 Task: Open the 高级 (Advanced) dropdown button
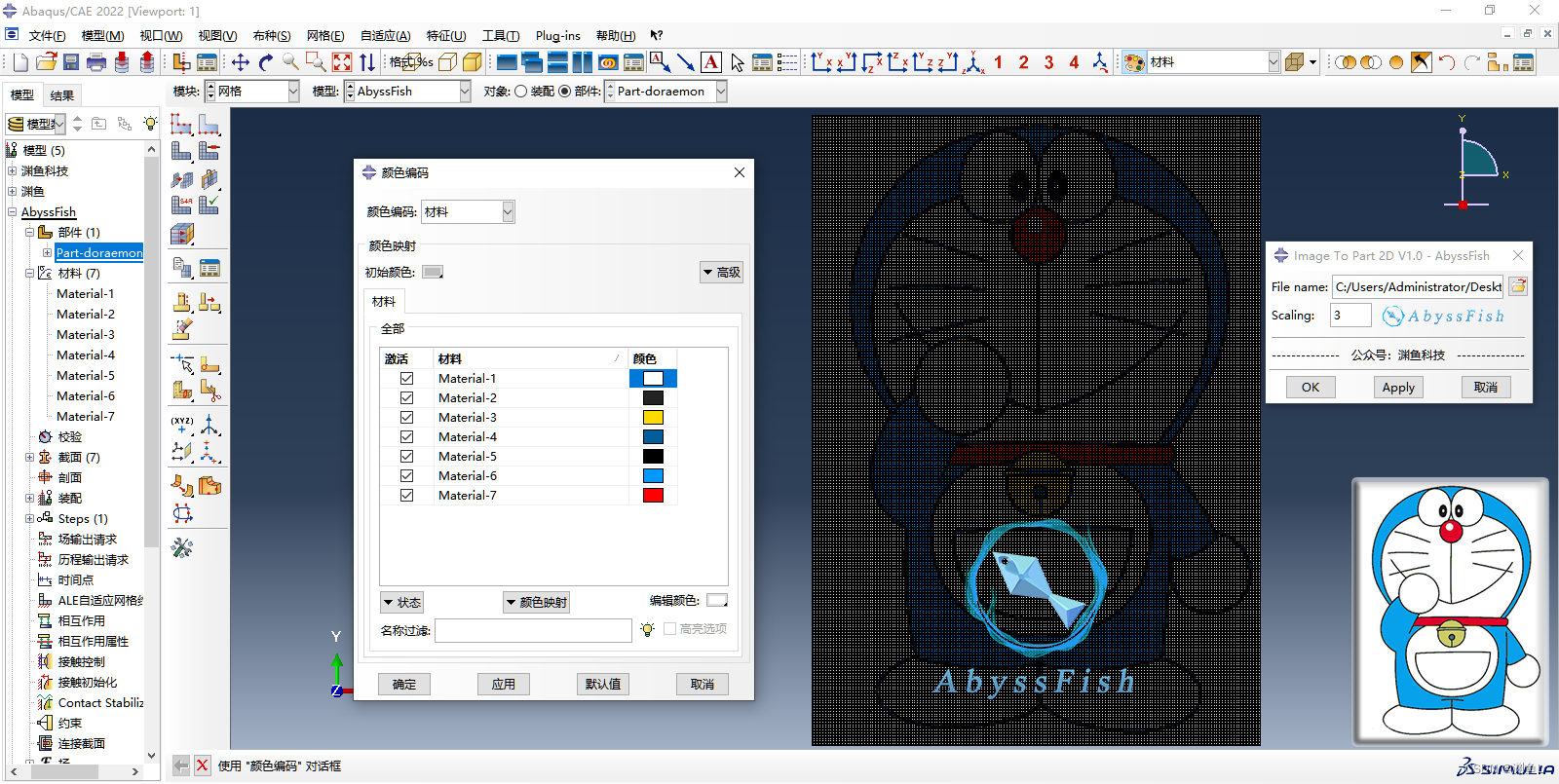722,272
